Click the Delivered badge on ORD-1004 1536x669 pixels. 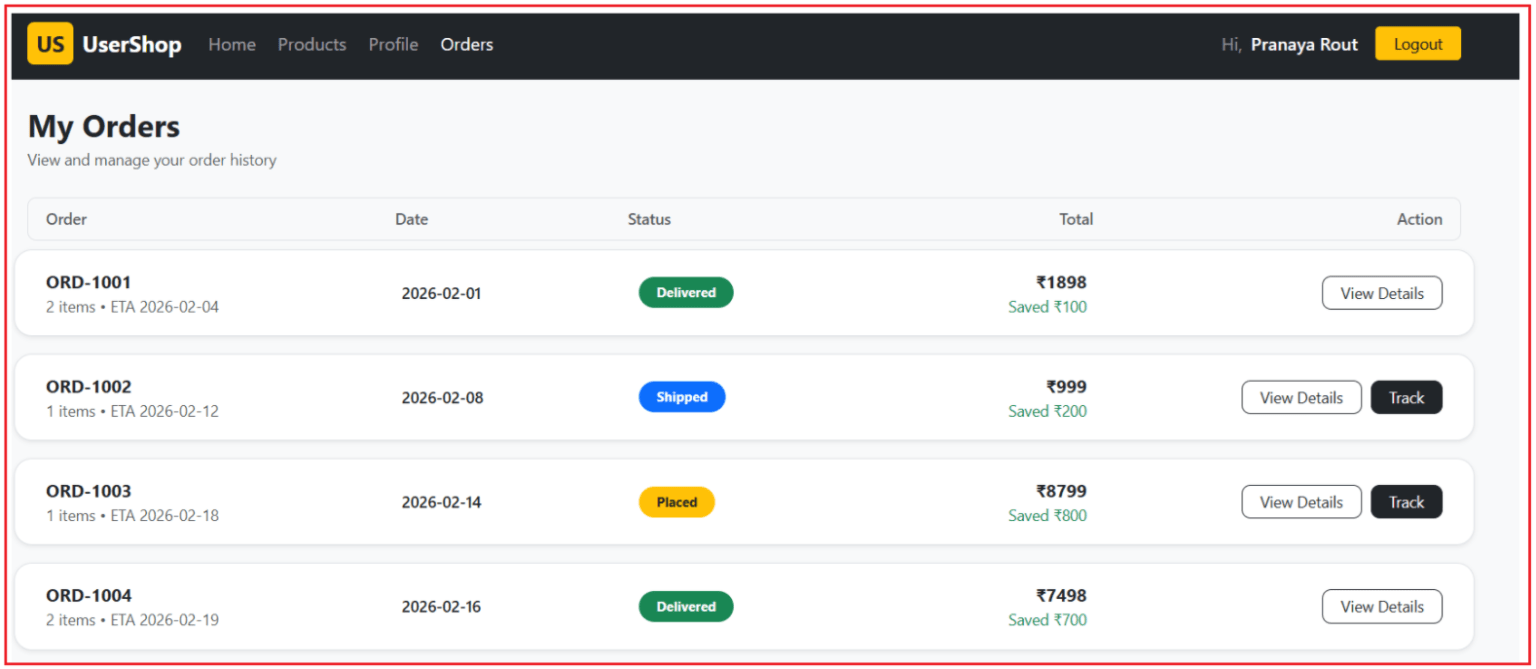click(x=686, y=606)
